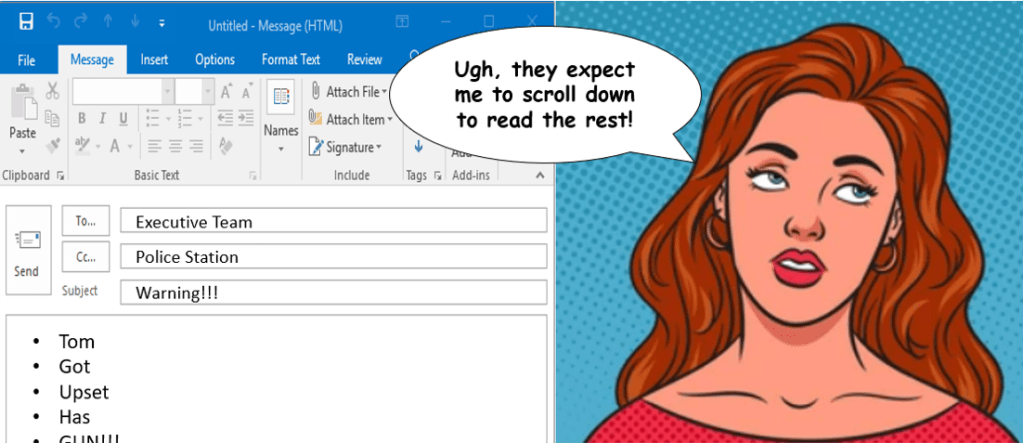1023x443 pixels.
Task: Click the Cc... button
Action: (x=85, y=257)
